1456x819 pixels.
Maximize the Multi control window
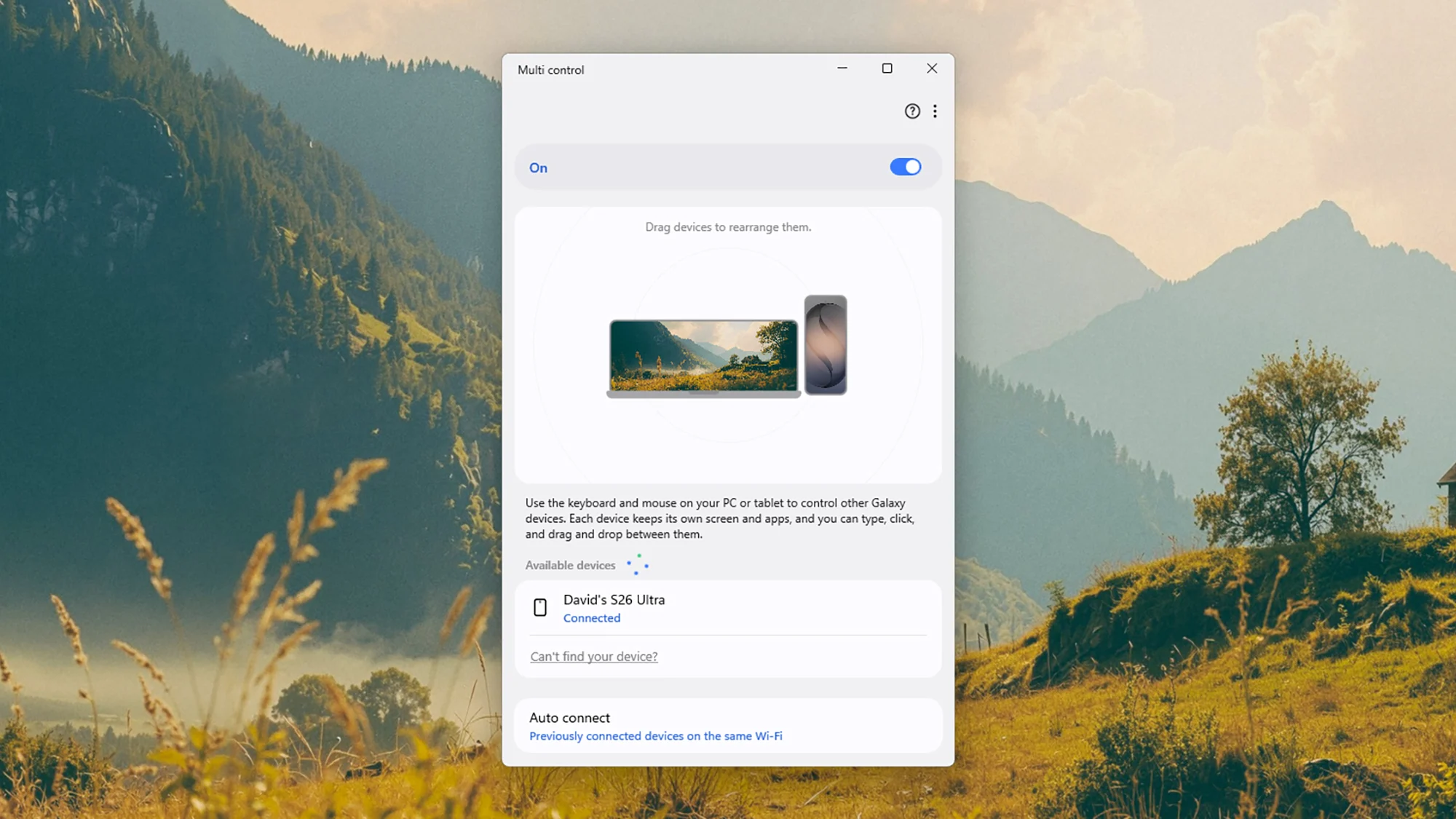click(x=887, y=68)
